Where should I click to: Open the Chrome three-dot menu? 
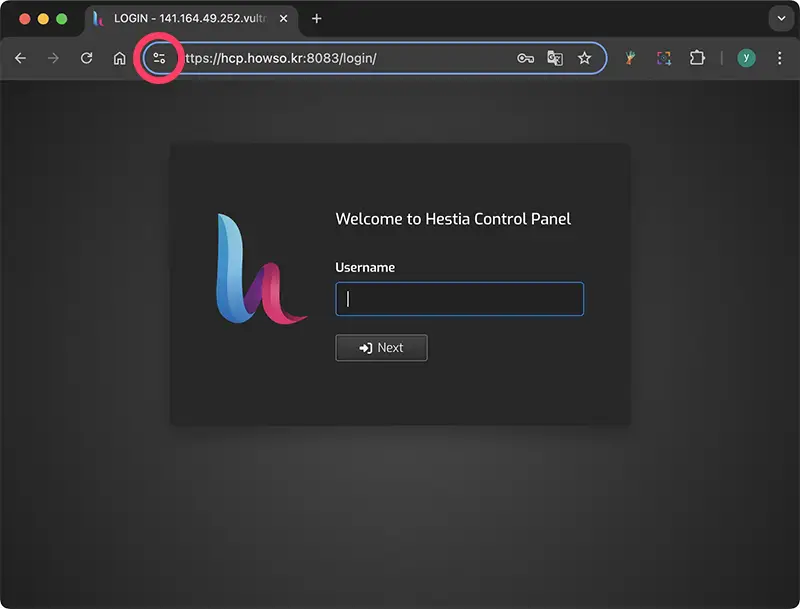(780, 58)
